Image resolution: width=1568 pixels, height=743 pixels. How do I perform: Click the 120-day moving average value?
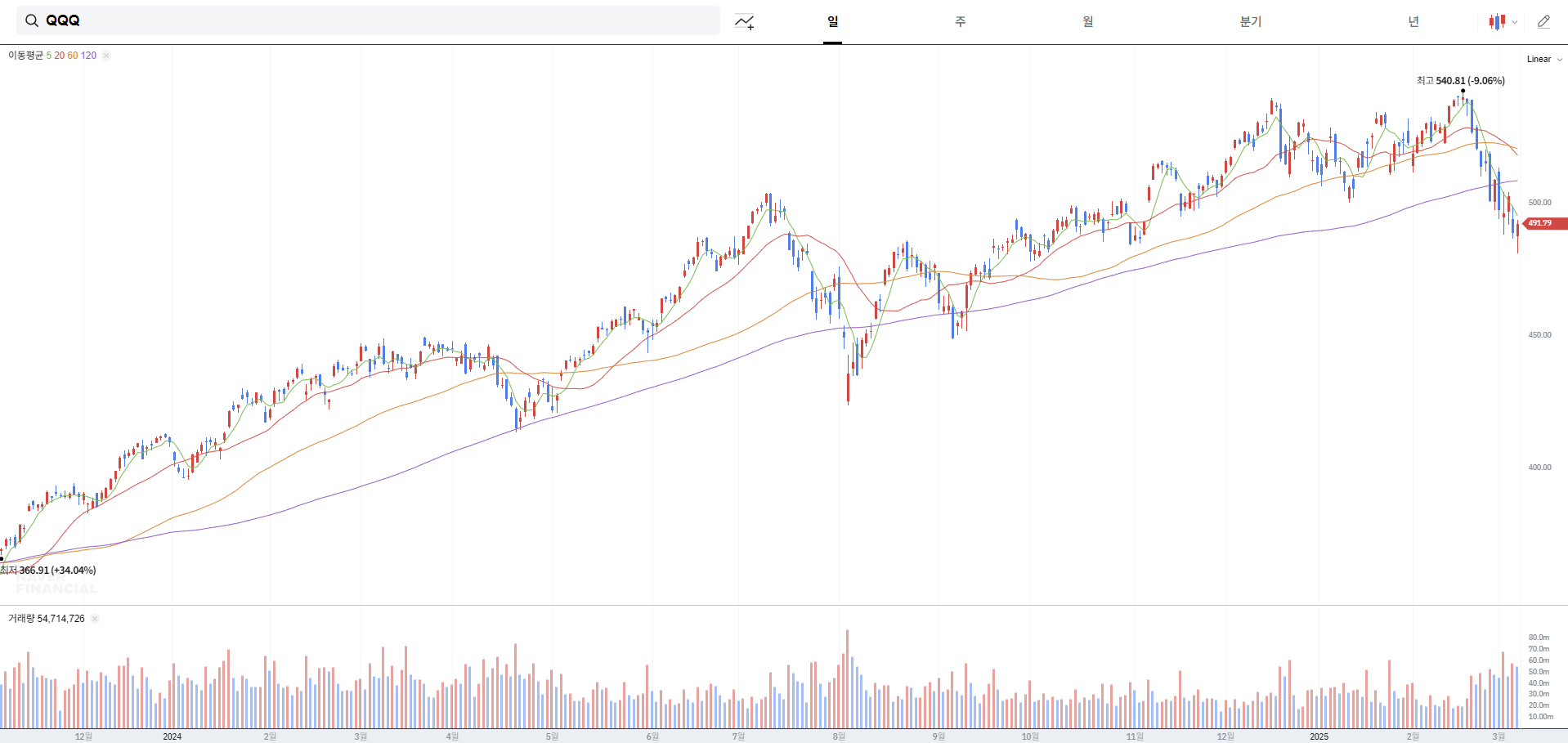click(x=88, y=56)
